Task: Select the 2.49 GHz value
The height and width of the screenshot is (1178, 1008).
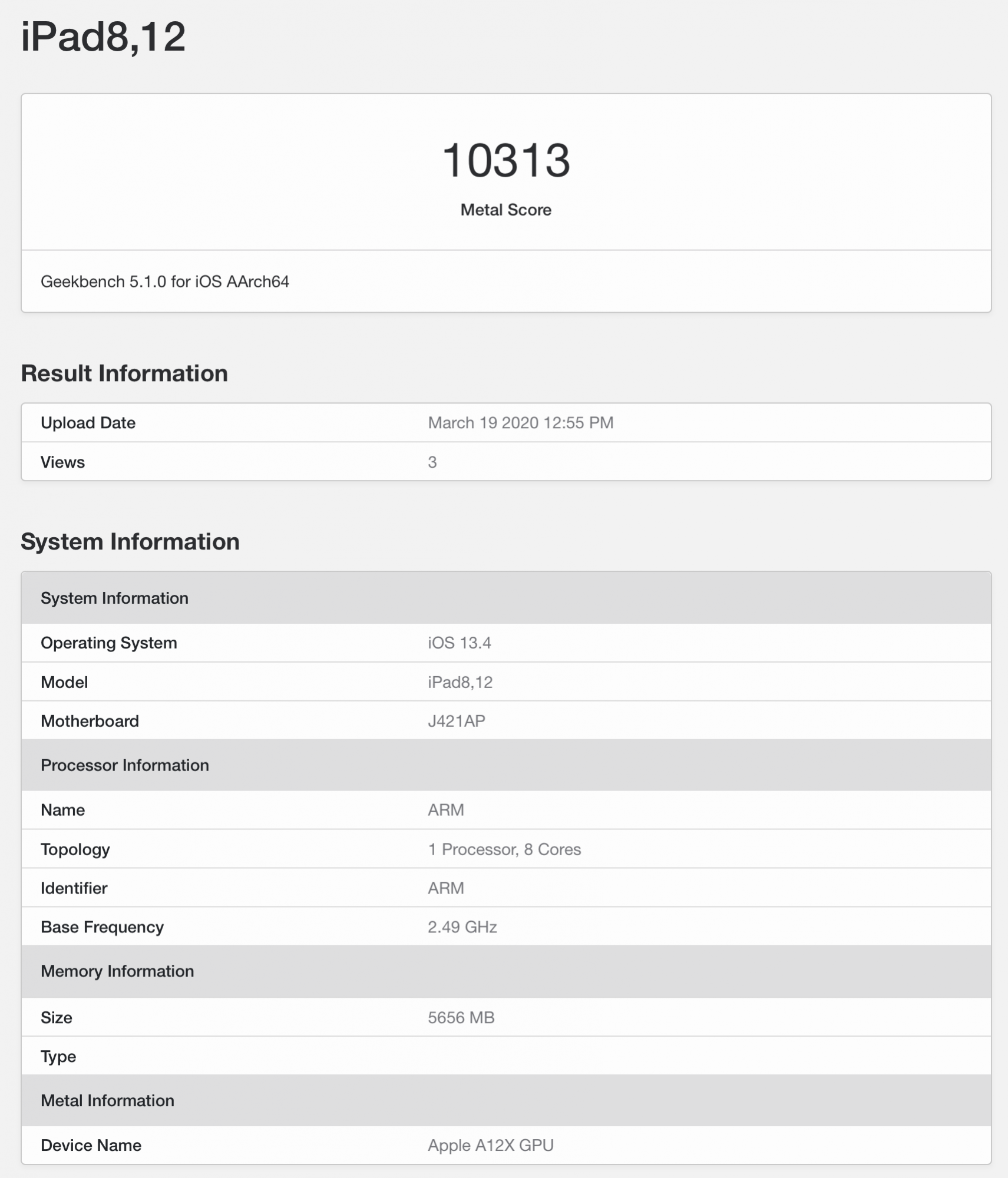Action: tap(462, 927)
